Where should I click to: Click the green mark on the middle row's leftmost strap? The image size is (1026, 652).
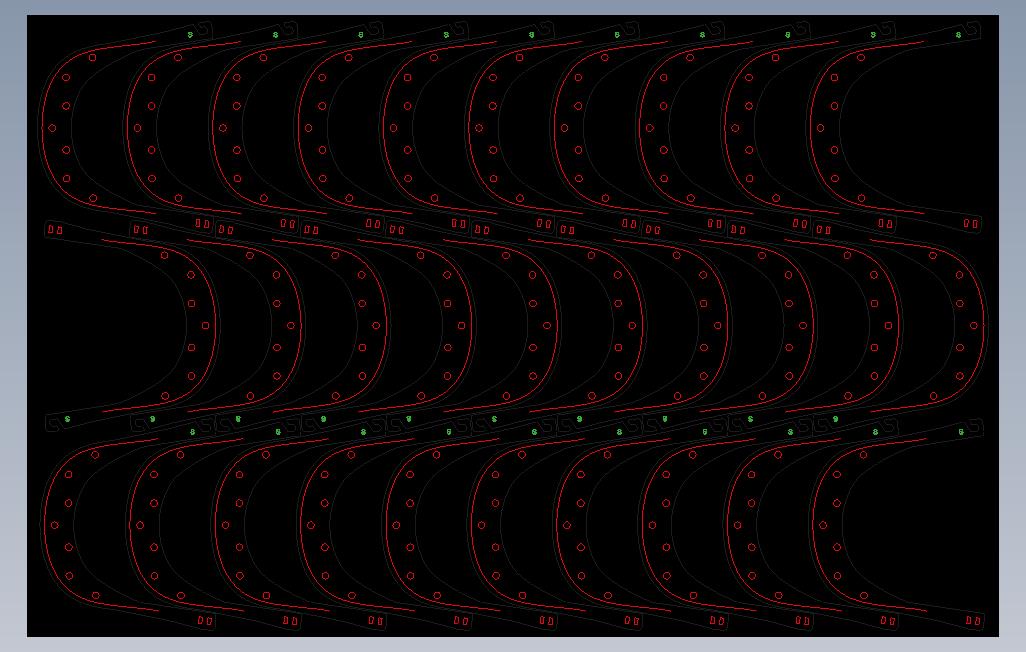click(x=67, y=419)
